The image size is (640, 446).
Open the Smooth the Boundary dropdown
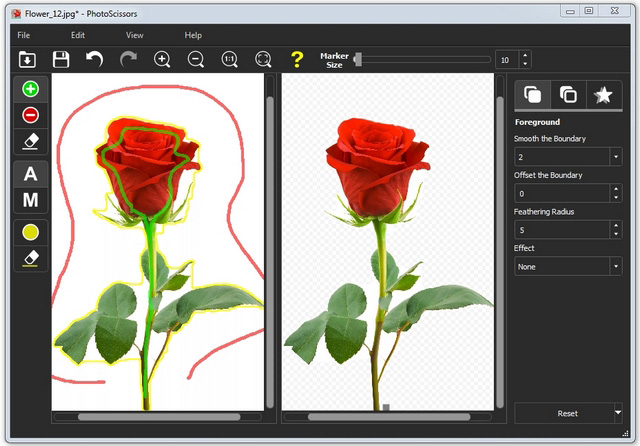pos(615,157)
